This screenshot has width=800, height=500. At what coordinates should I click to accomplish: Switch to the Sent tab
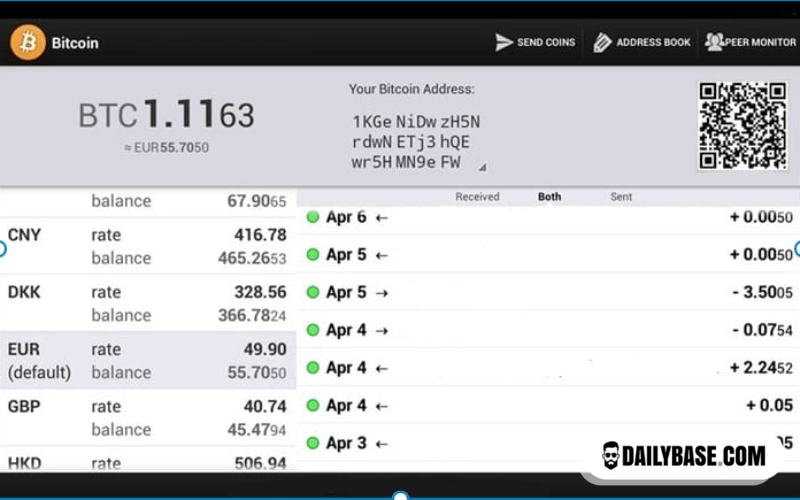coord(621,197)
